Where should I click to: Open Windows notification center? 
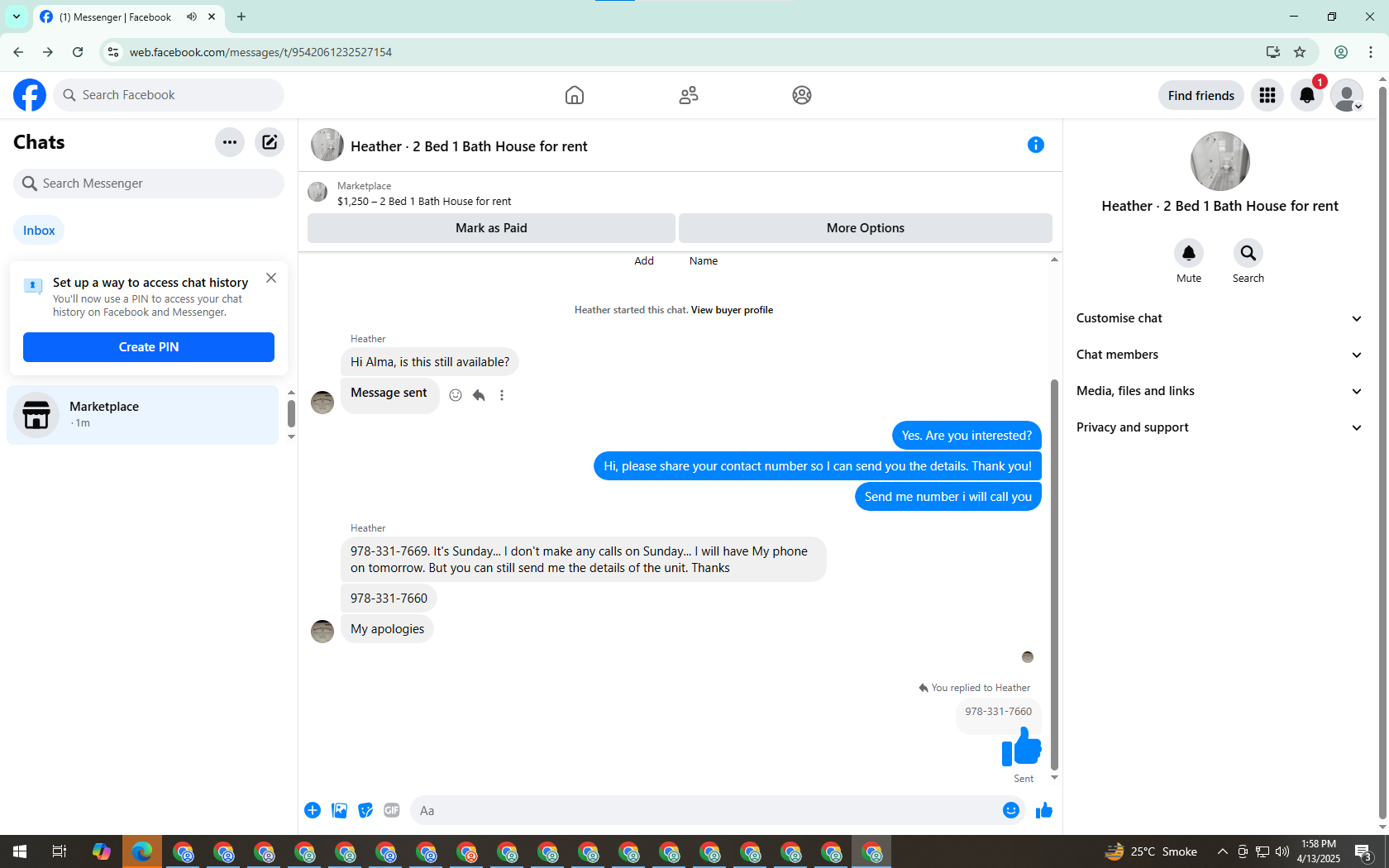click(x=1364, y=851)
